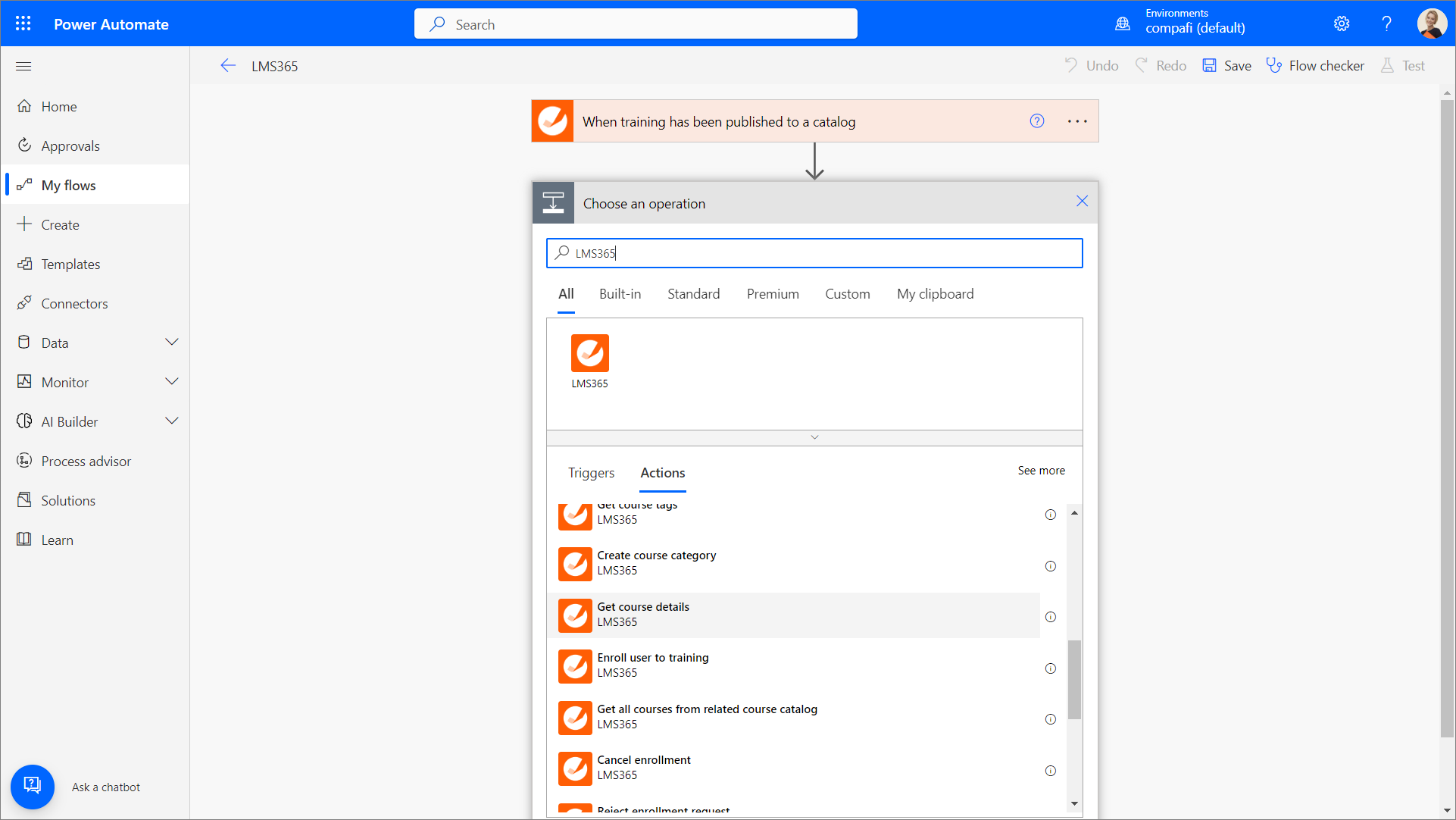
Task: Expand the Monitor section chevron
Action: (172, 382)
